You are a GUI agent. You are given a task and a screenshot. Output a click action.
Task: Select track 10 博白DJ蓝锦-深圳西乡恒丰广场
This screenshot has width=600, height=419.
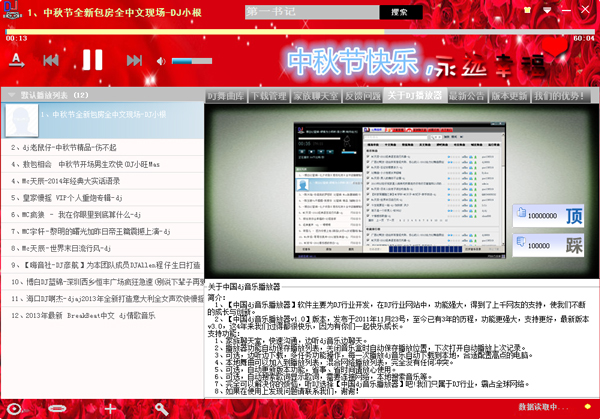pos(102,282)
